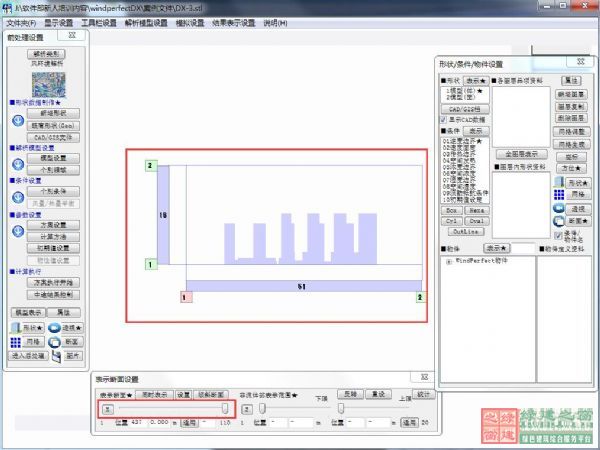Click the ring icon beside 造线★ in left panel

click(52, 327)
